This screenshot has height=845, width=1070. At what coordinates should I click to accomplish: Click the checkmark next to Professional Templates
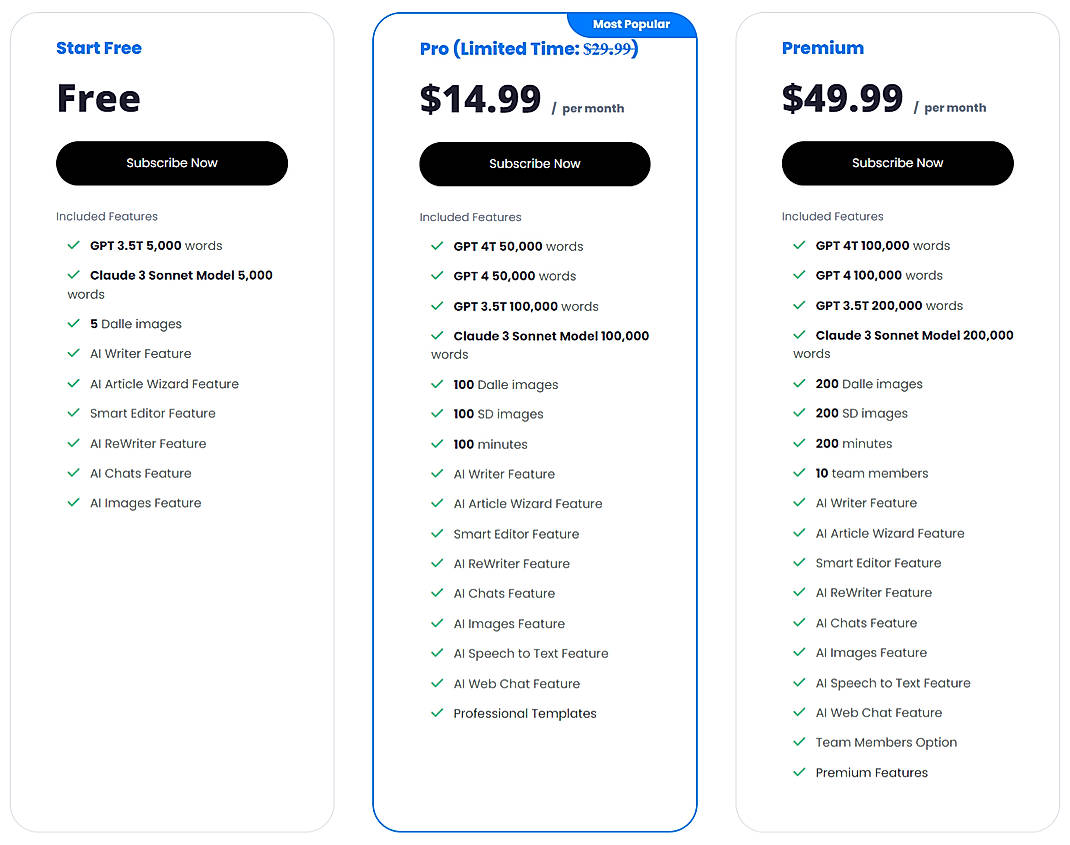pos(437,713)
